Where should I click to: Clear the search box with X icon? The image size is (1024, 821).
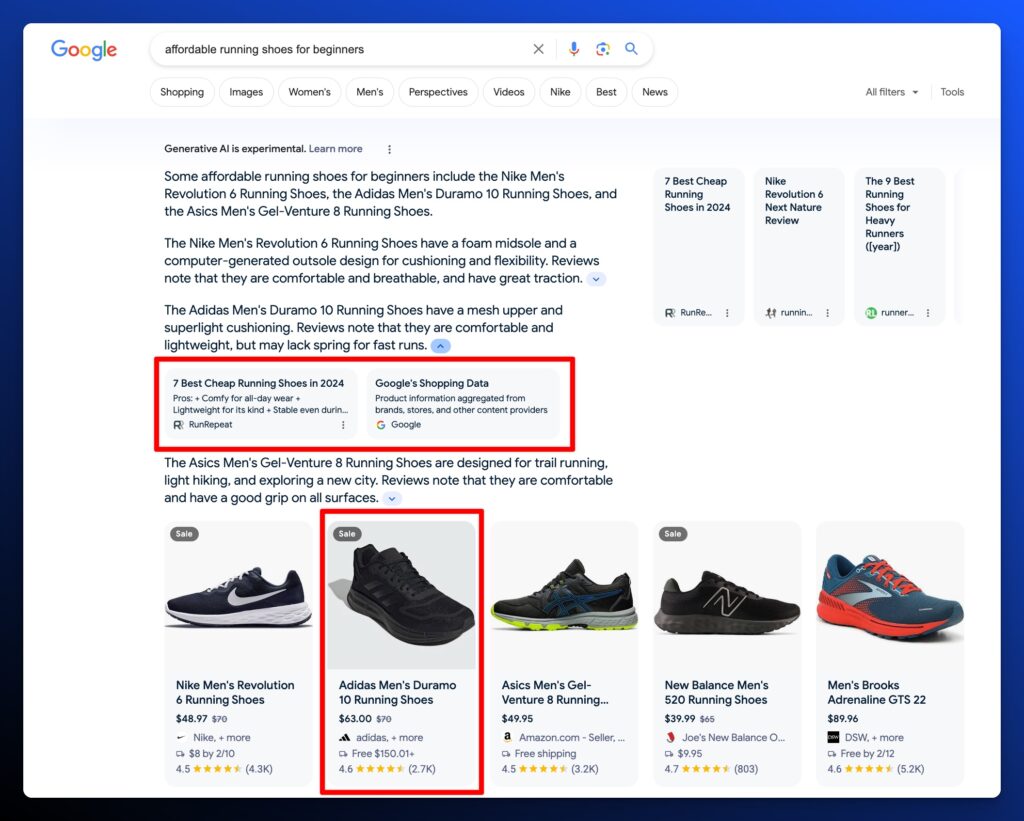[538, 49]
